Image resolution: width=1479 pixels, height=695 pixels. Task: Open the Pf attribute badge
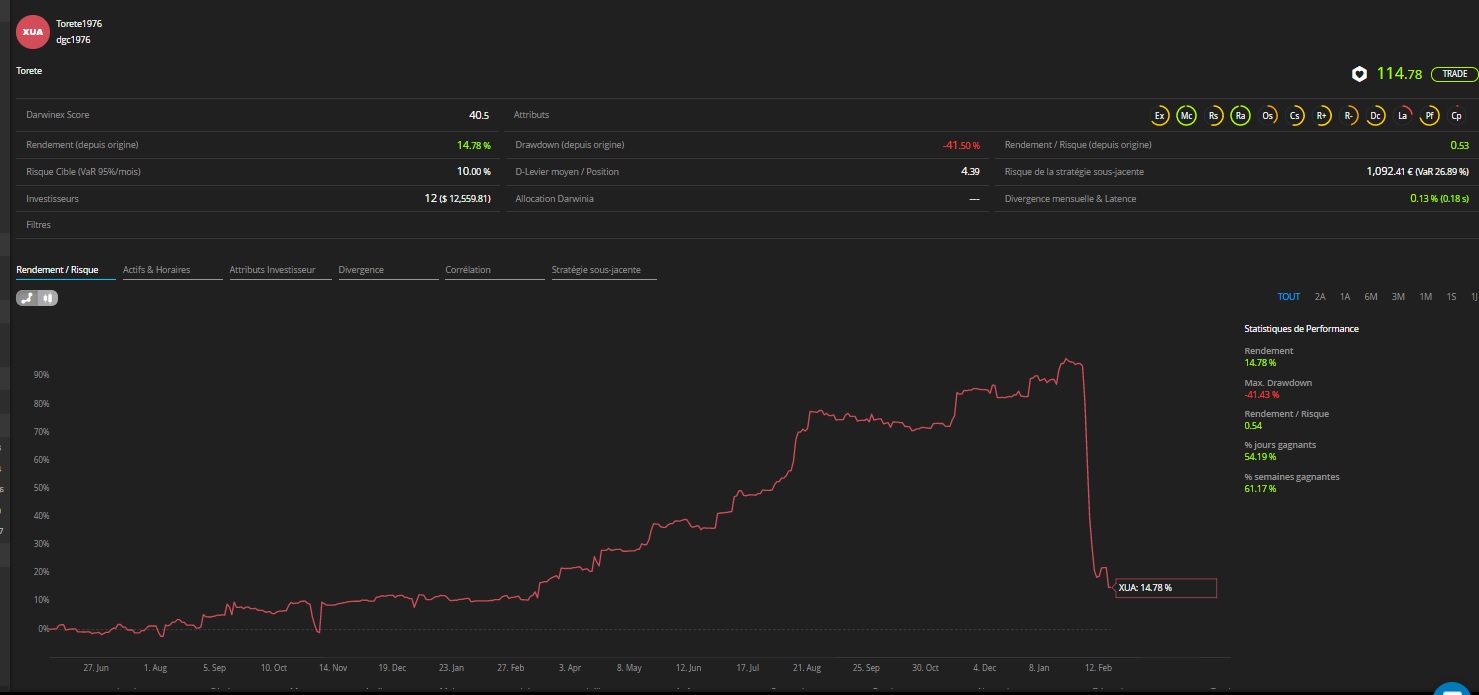pos(1430,116)
